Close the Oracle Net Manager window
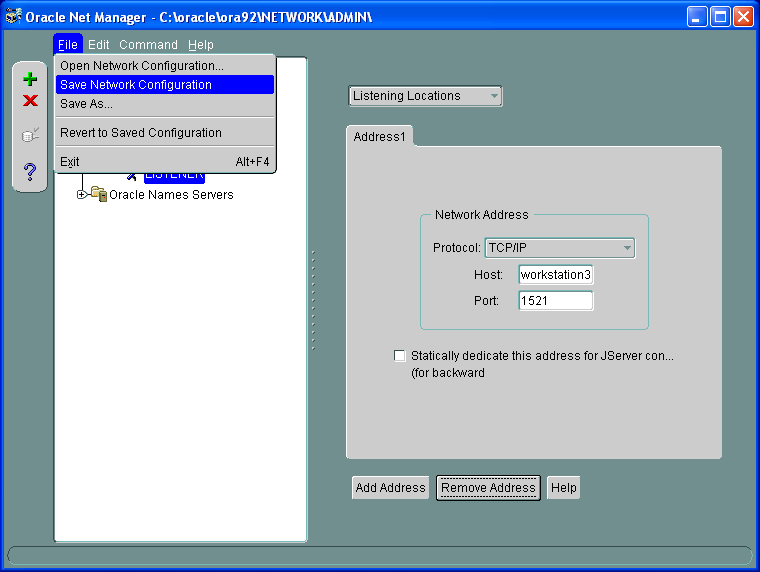Viewport: 760px width, 572px height. click(x=743, y=17)
